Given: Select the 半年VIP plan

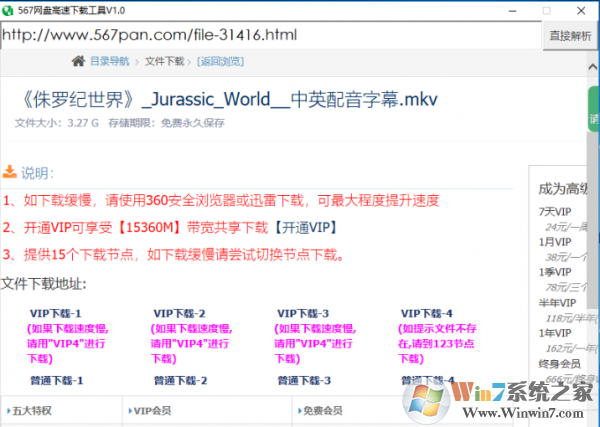Looking at the screenshot, I should pyautogui.click(x=557, y=303).
